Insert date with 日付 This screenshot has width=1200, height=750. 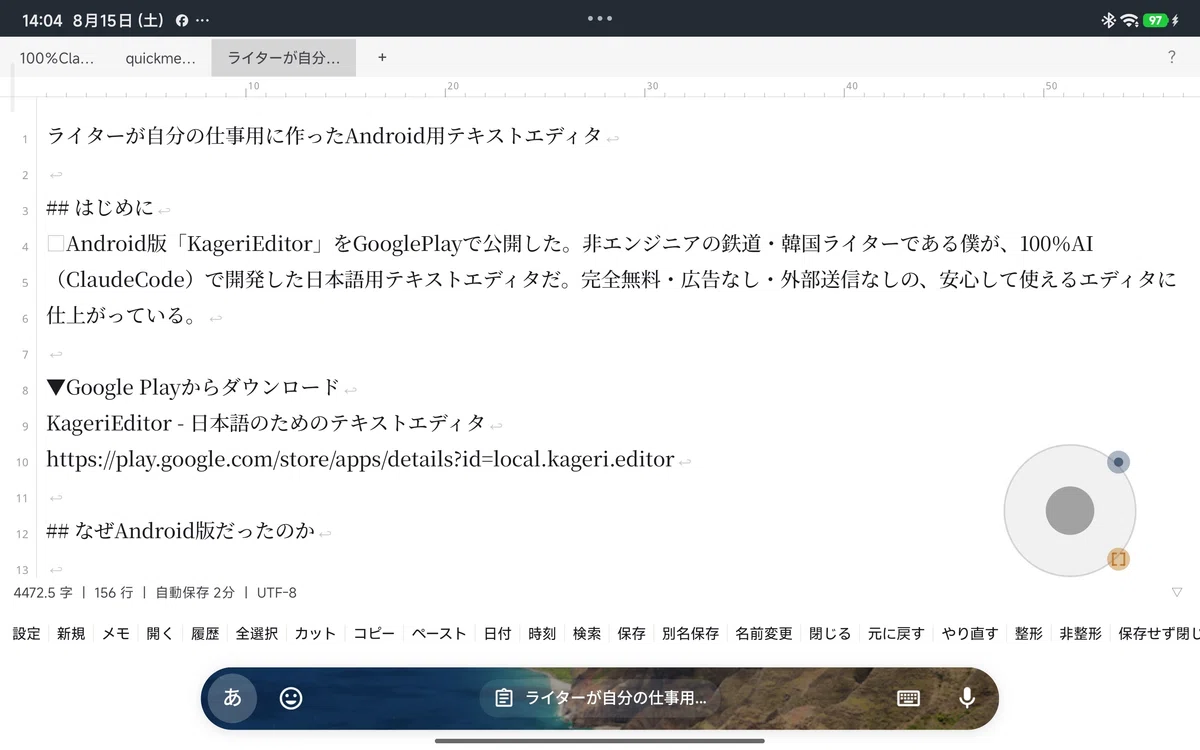pyautogui.click(x=497, y=634)
